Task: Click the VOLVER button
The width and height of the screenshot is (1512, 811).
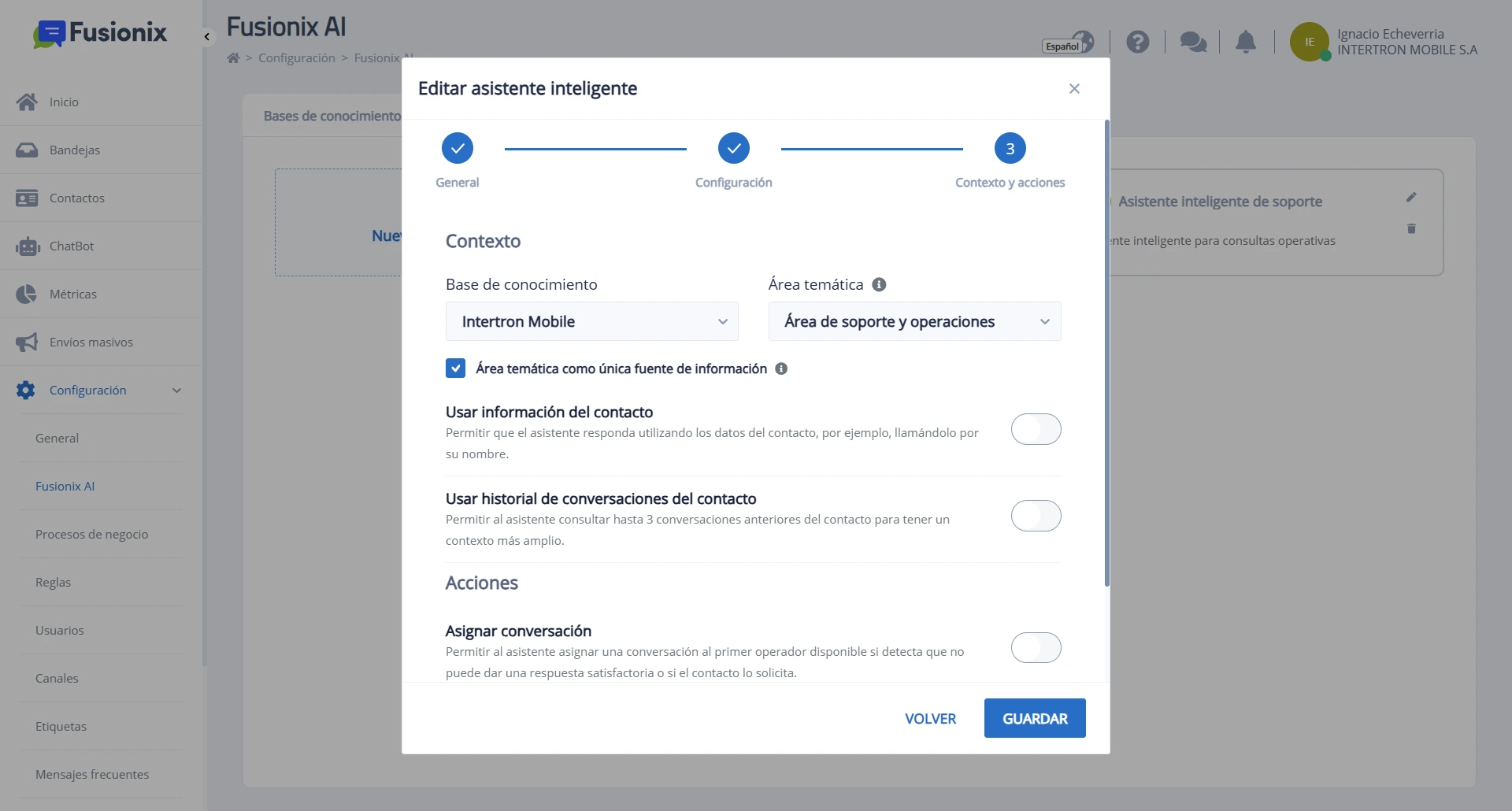Action: pos(930,718)
